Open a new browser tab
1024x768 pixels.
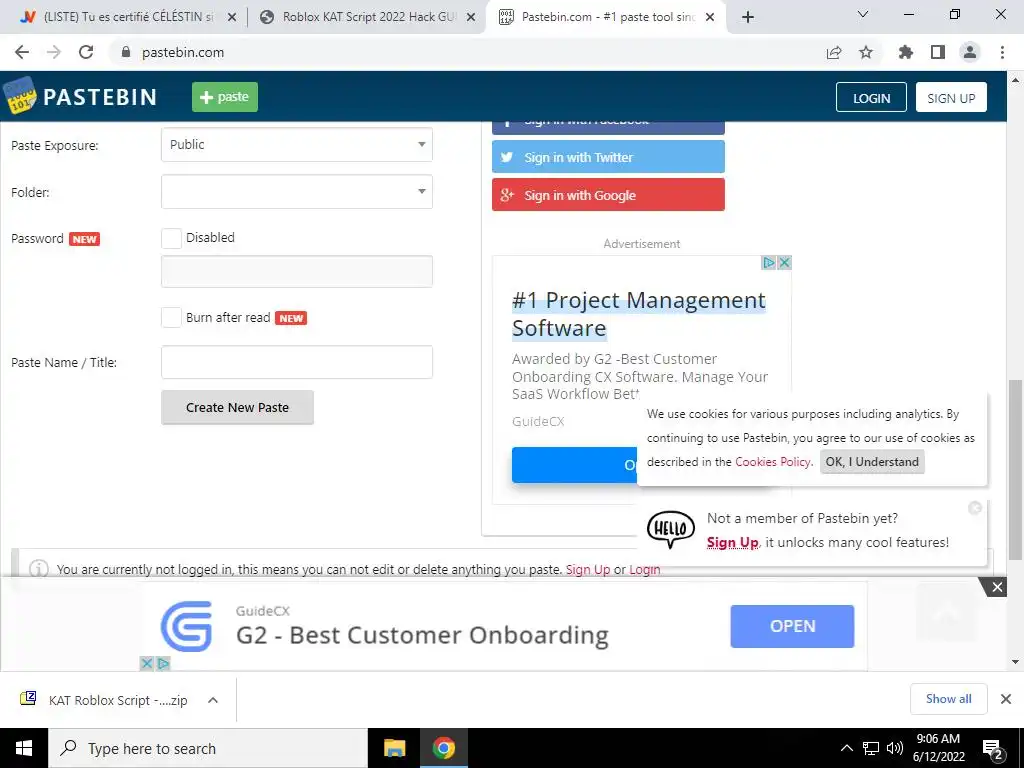748,18
